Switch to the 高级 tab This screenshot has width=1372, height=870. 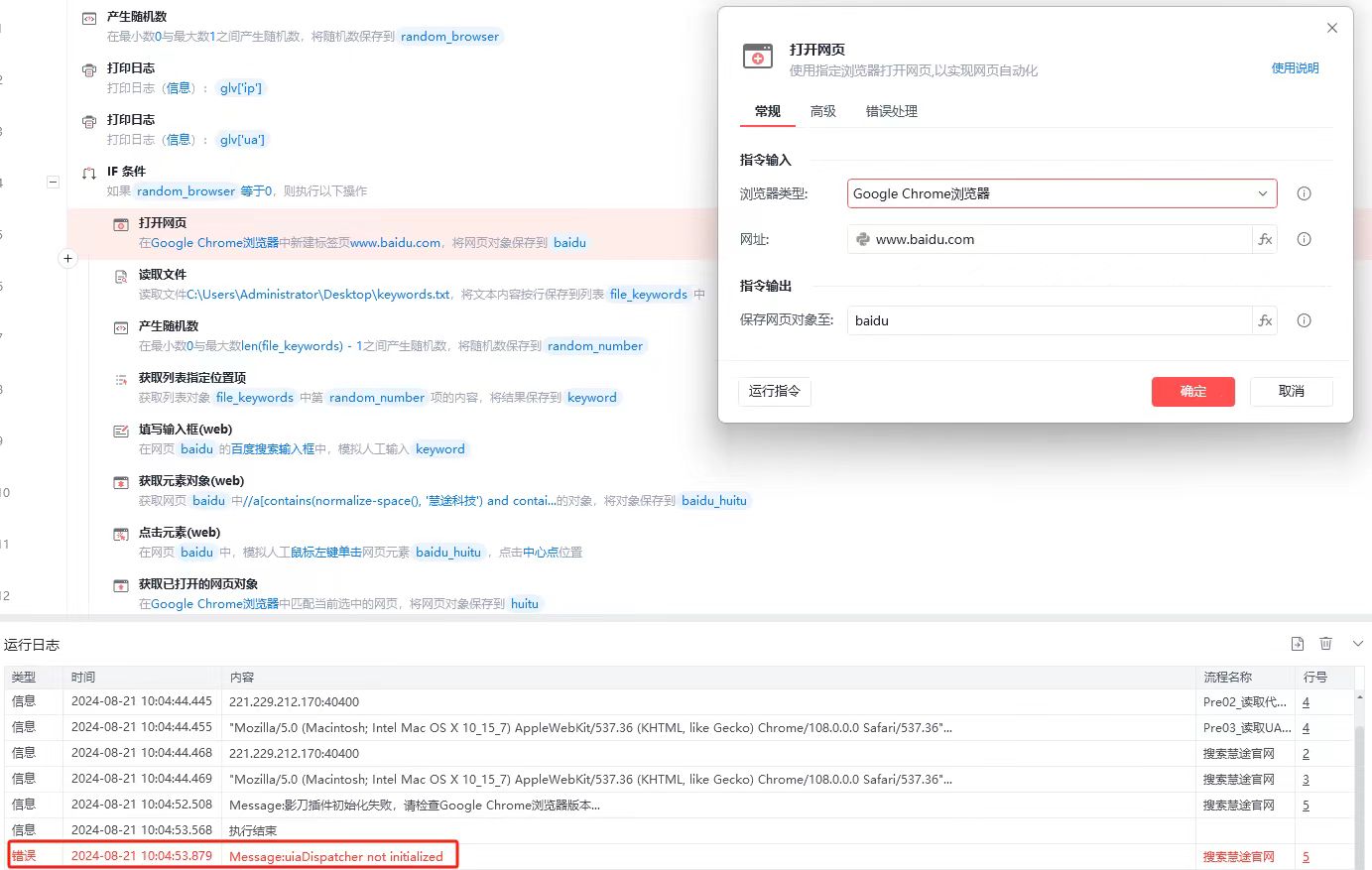coord(822,111)
